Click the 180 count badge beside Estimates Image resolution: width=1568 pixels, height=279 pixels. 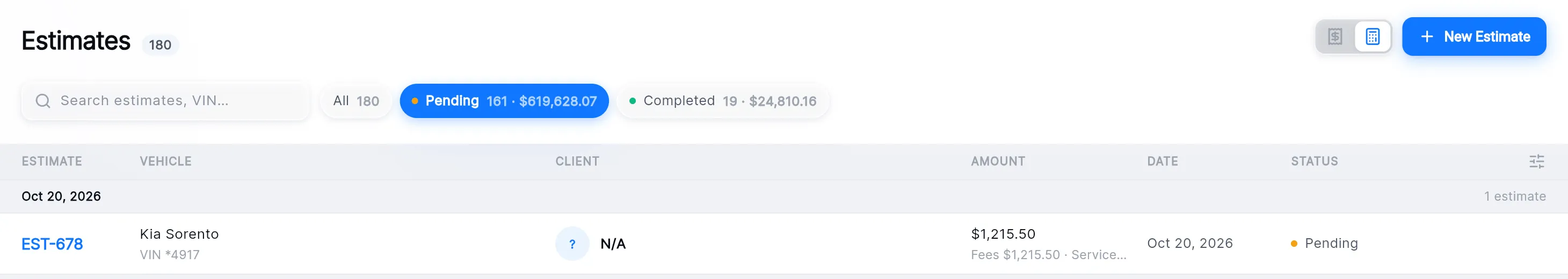coord(160,45)
